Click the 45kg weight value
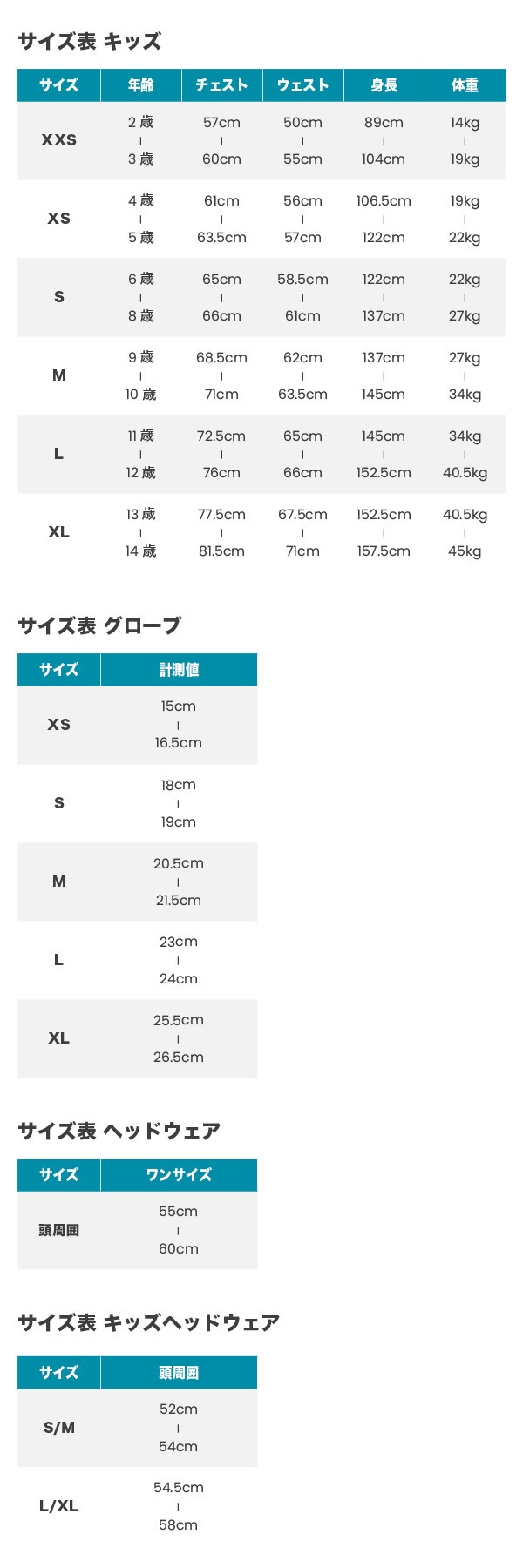 tap(465, 551)
